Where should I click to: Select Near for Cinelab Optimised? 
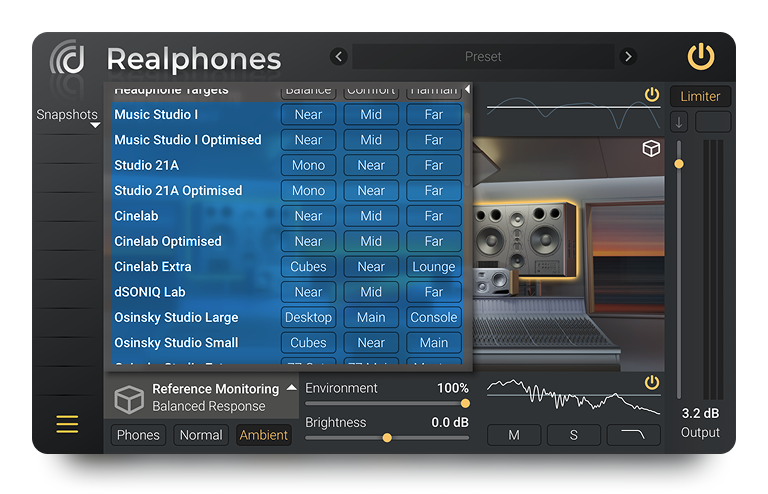click(309, 241)
